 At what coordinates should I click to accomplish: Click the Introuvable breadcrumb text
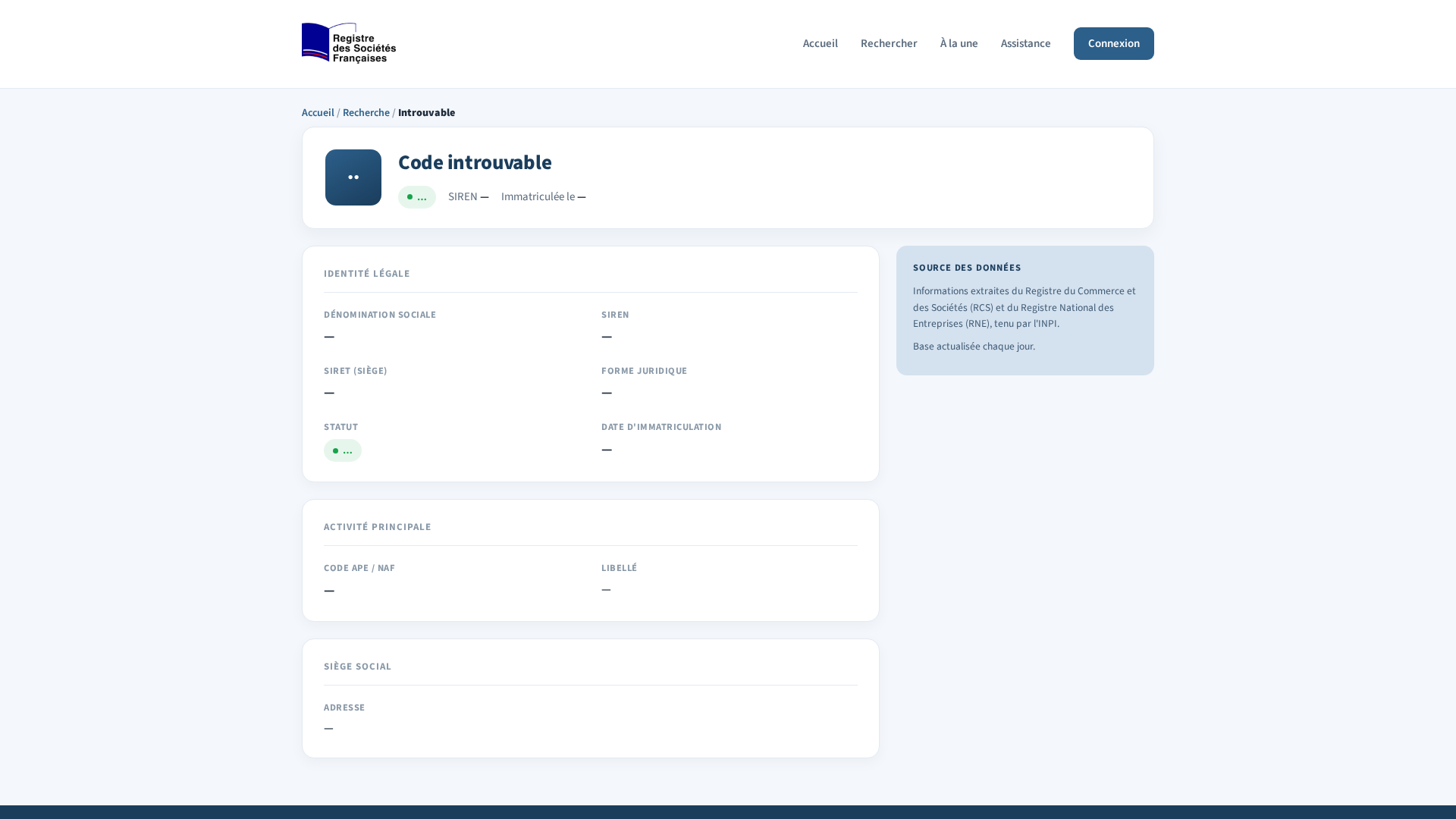pos(427,112)
